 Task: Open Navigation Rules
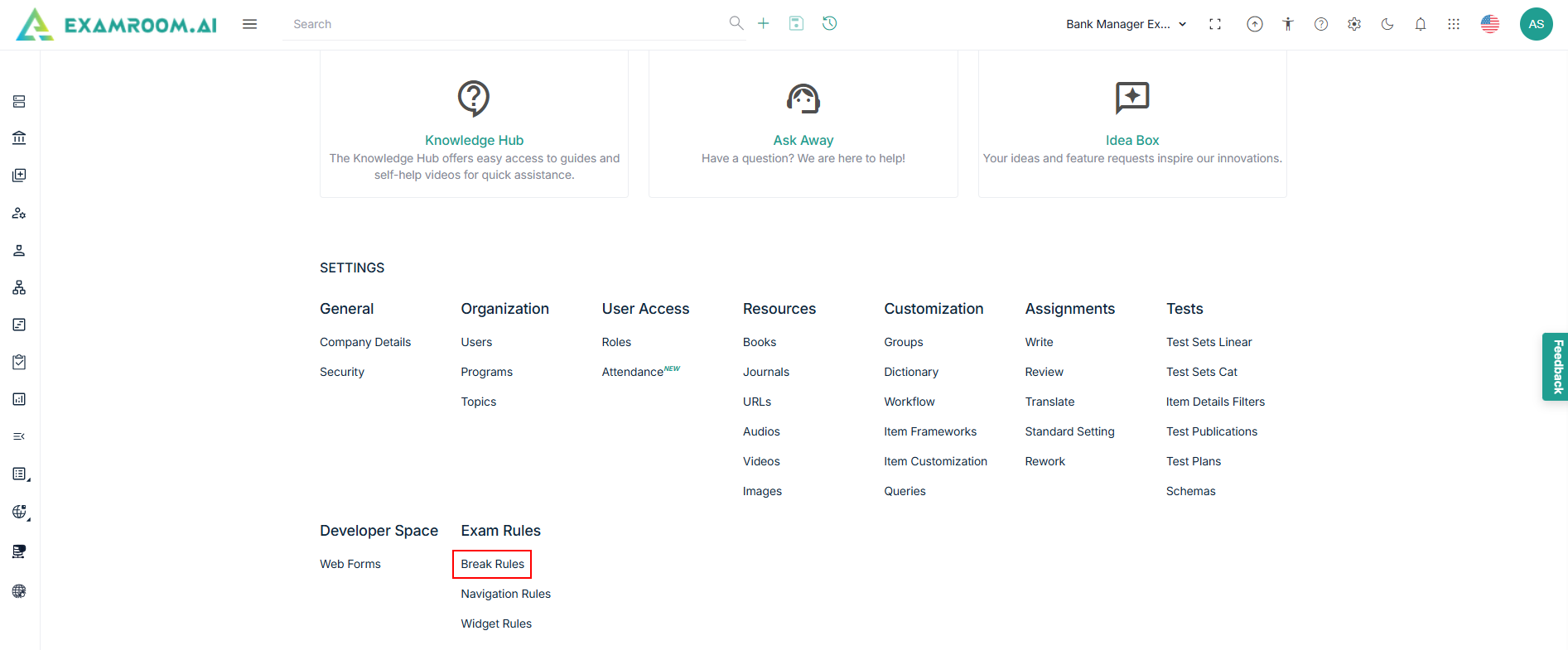click(x=506, y=594)
